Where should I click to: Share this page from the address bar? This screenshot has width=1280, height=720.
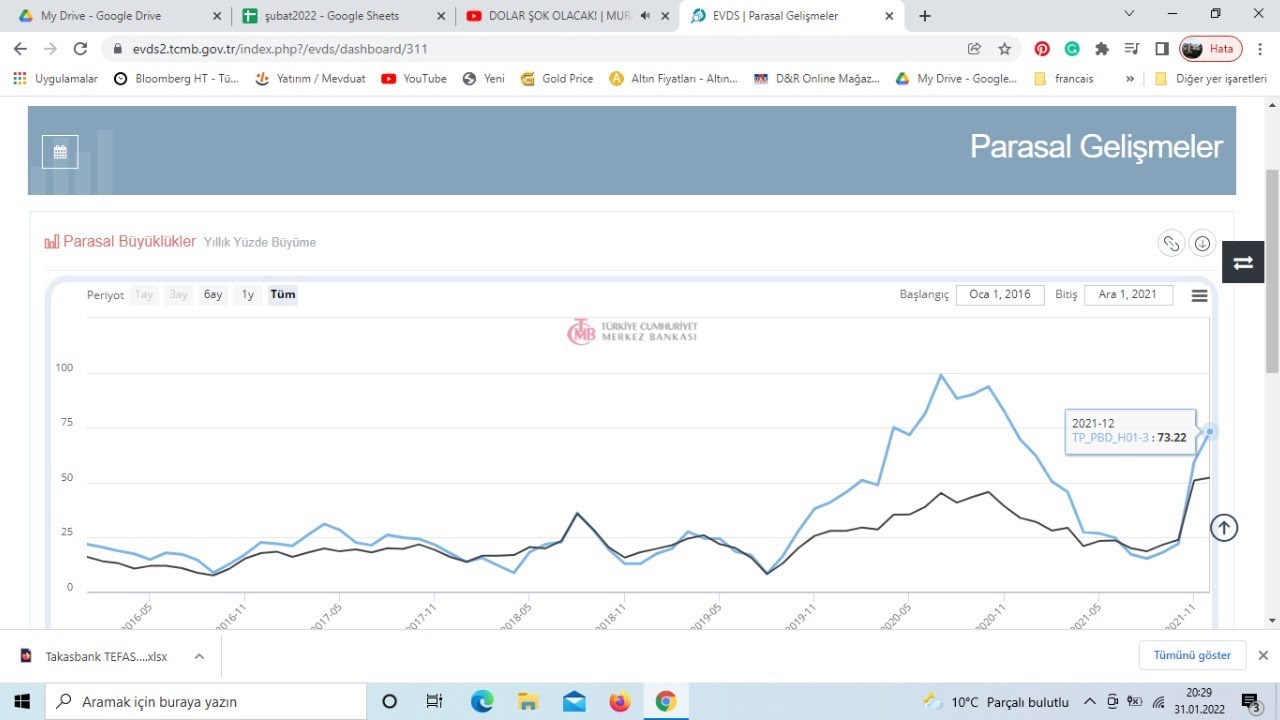(x=974, y=48)
